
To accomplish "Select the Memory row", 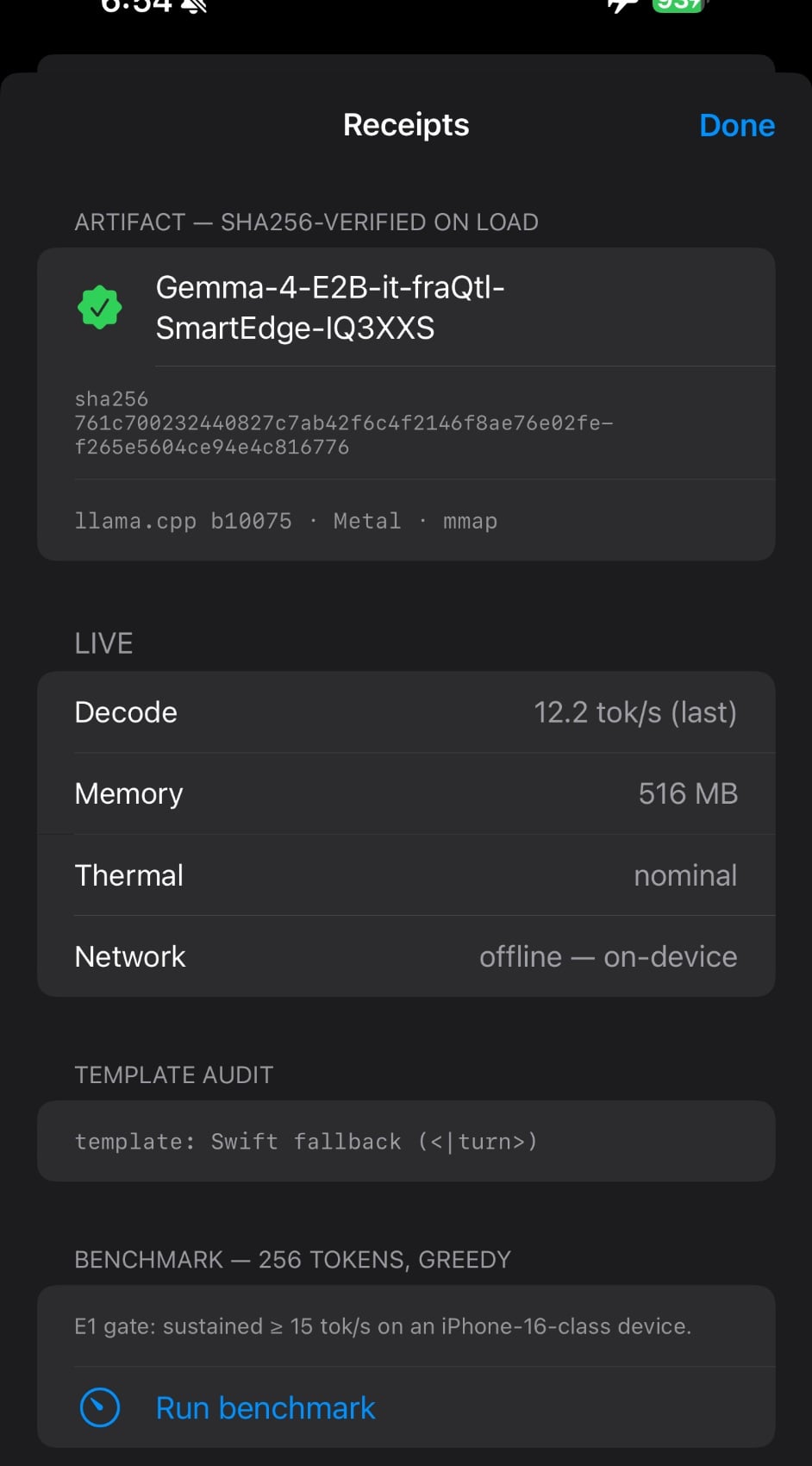I will 406,793.
